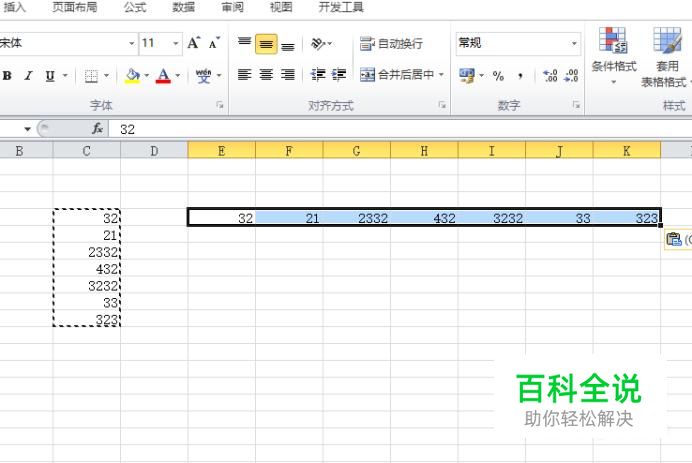Center text horizontally
This screenshot has width=692, height=463.
pos(266,74)
